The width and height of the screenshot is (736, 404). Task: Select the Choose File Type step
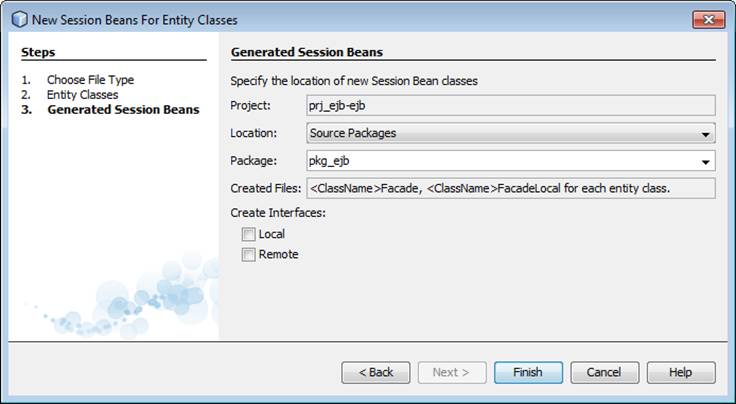(x=90, y=80)
